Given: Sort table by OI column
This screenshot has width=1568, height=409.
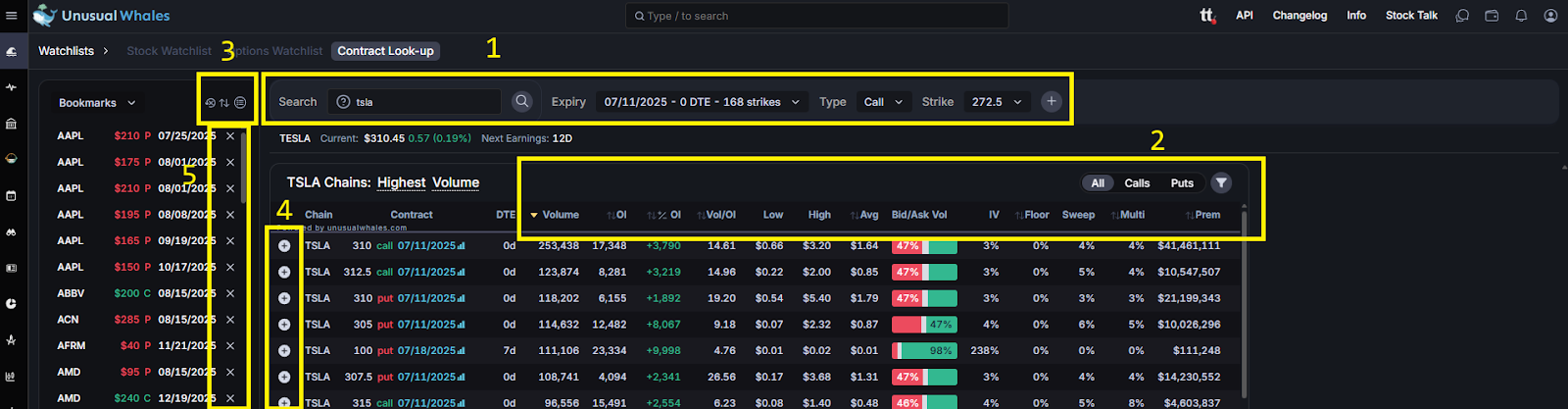Looking at the screenshot, I should 616,215.
